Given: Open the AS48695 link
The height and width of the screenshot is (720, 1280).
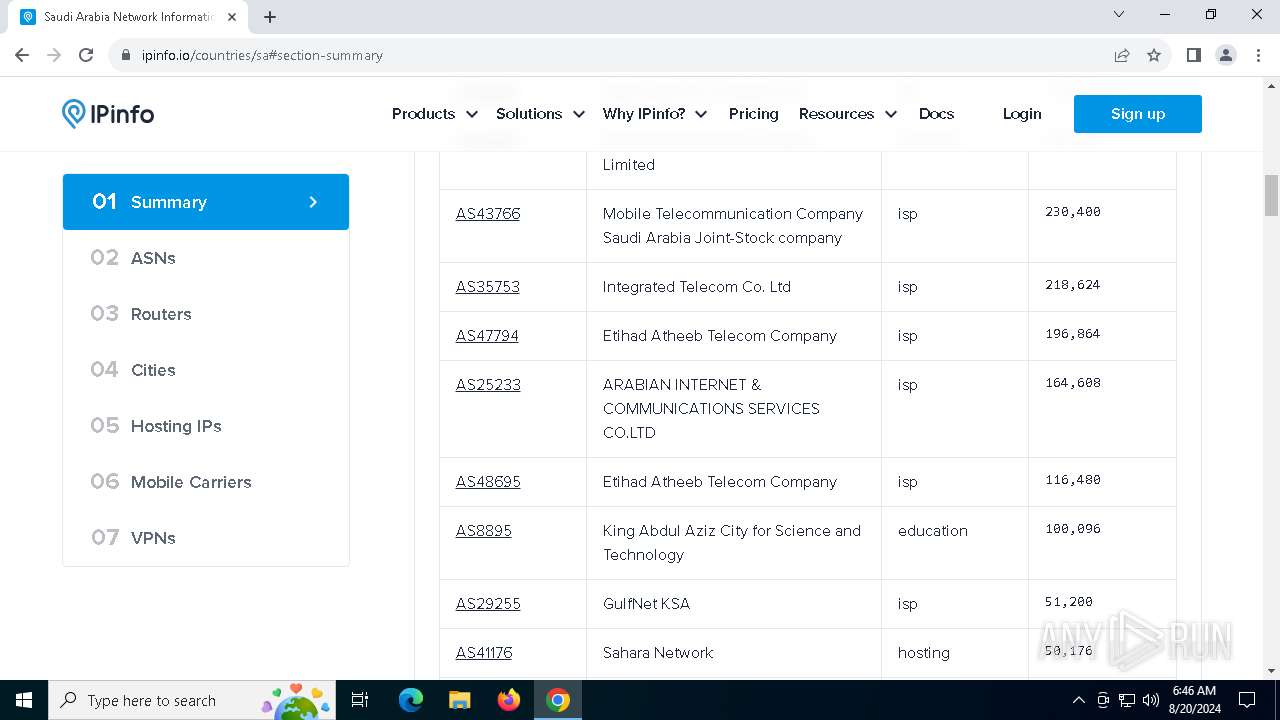Looking at the screenshot, I should (x=488, y=482).
